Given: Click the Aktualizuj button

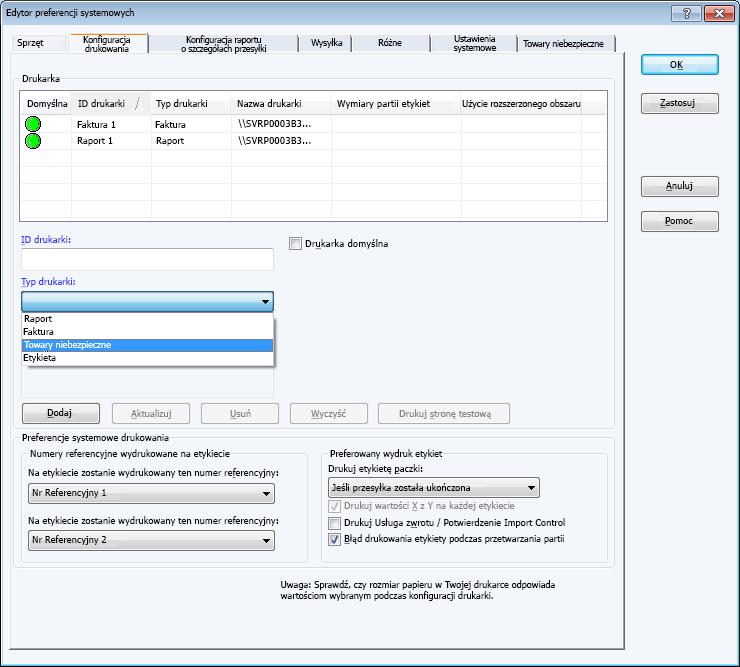Looking at the screenshot, I should pos(151,414).
